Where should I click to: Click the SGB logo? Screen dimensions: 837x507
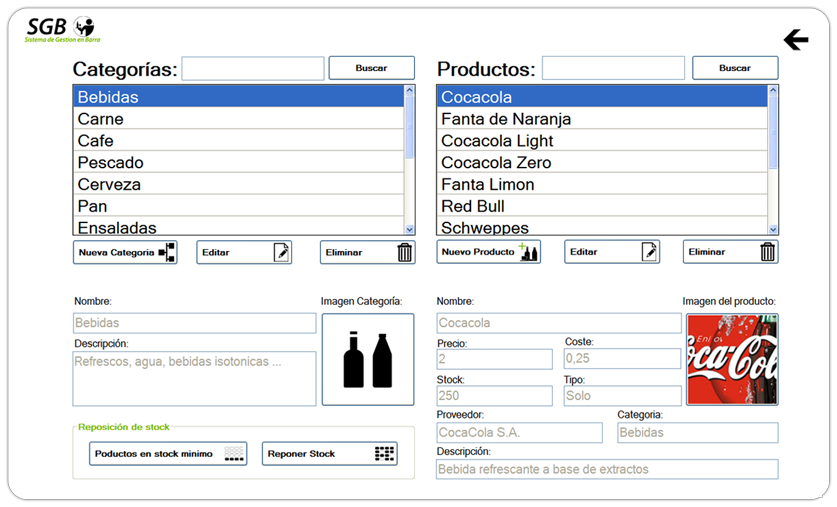pos(62,30)
